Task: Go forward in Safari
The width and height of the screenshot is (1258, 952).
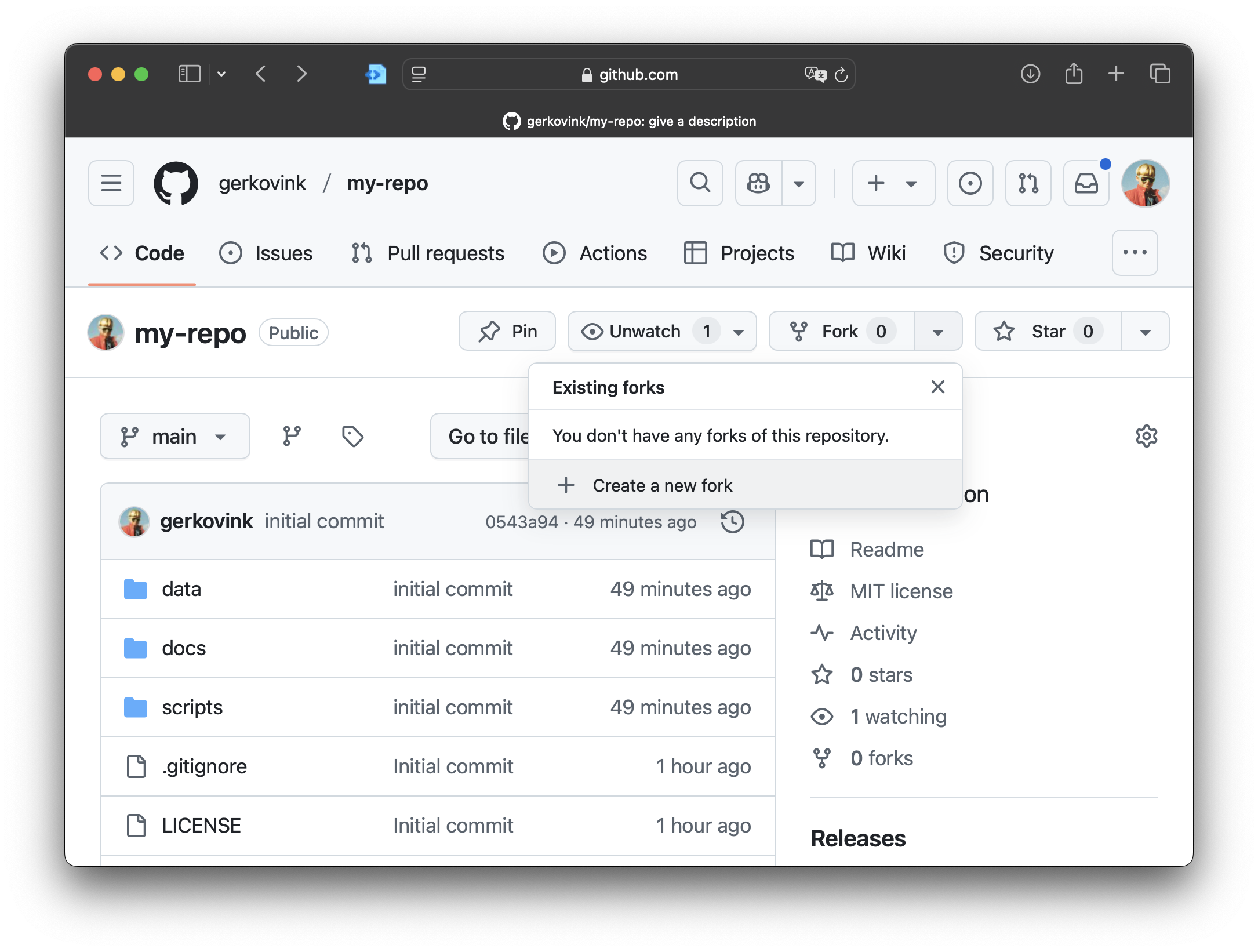Action: point(301,74)
